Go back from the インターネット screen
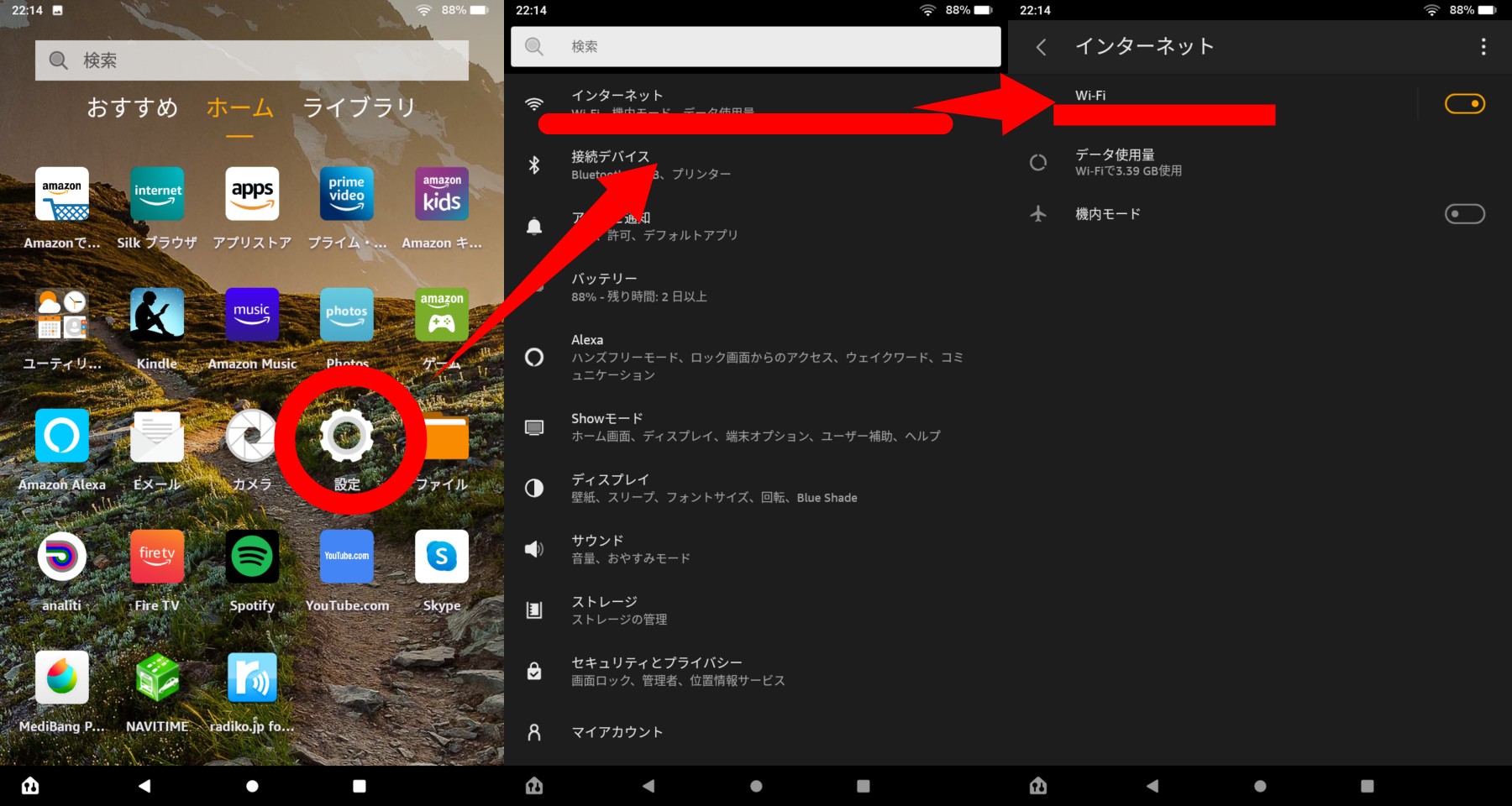This screenshot has height=806, width=1512. 1041,47
